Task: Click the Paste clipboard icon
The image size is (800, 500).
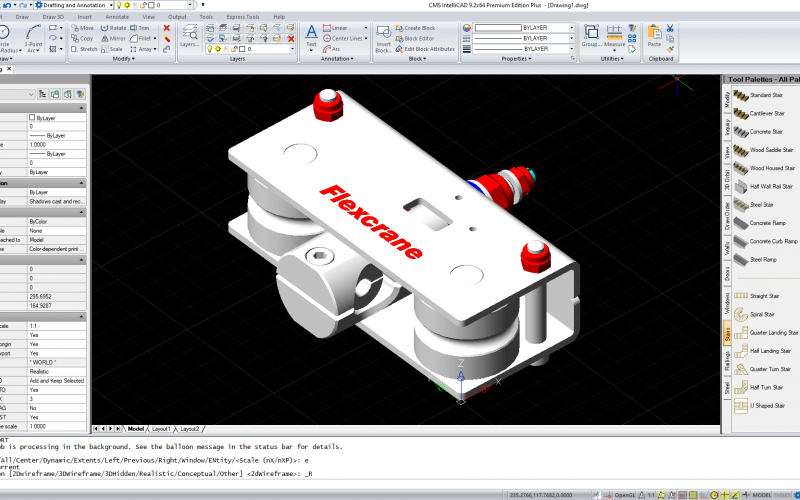Action: click(654, 35)
